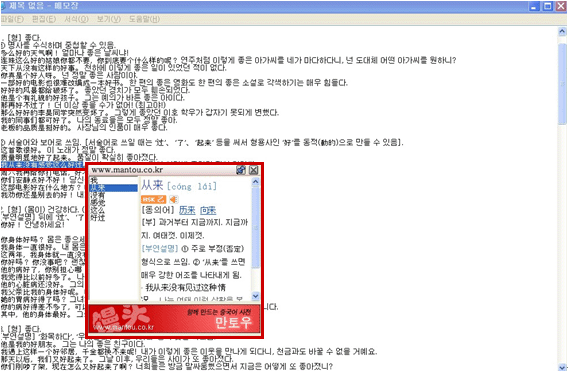Open the 向来 synonym link
This screenshot has width=568, height=372.
pyautogui.click(x=208, y=210)
